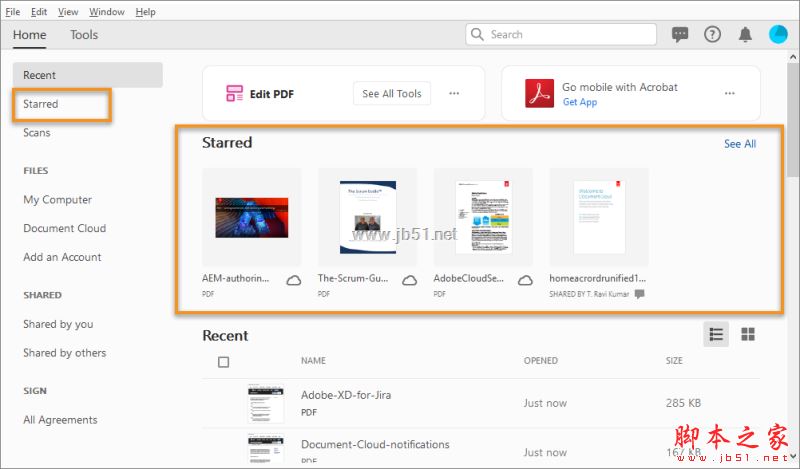This screenshot has width=800, height=469.
Task: Click the Document-Cloud-notifications row thumbnail
Action: click(x=265, y=448)
